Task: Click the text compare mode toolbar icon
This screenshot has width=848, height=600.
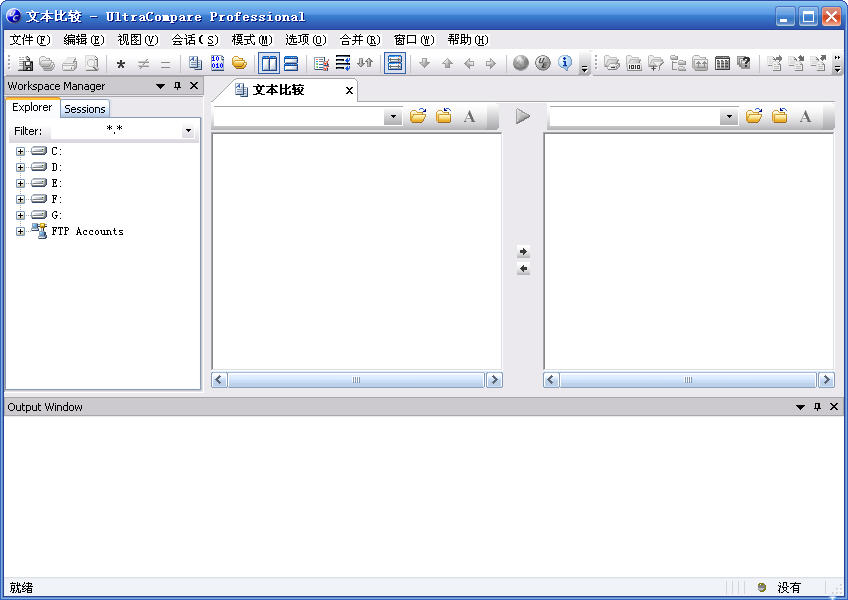Action: 196,63
